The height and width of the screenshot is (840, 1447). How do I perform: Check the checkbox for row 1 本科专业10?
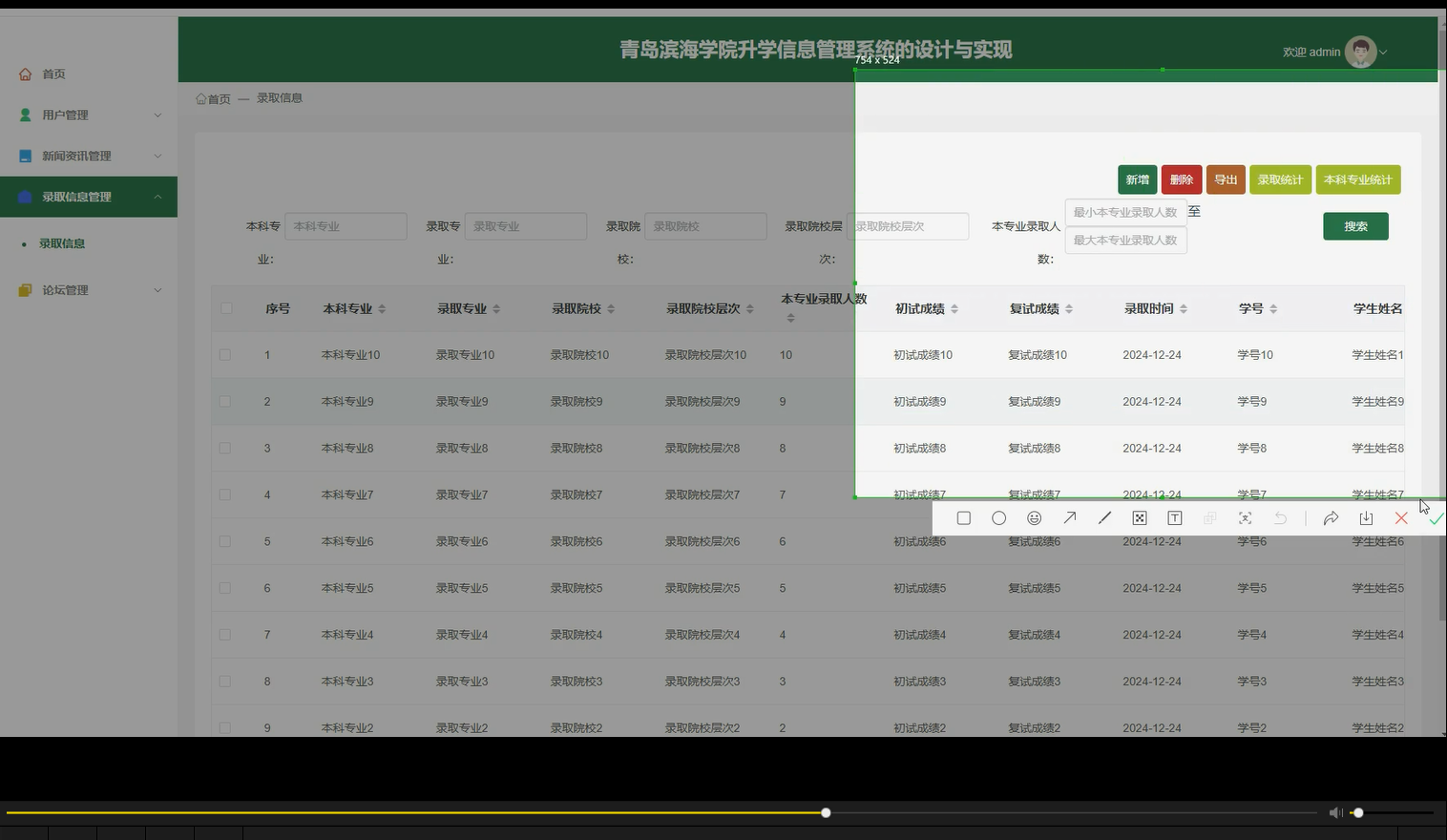point(225,354)
